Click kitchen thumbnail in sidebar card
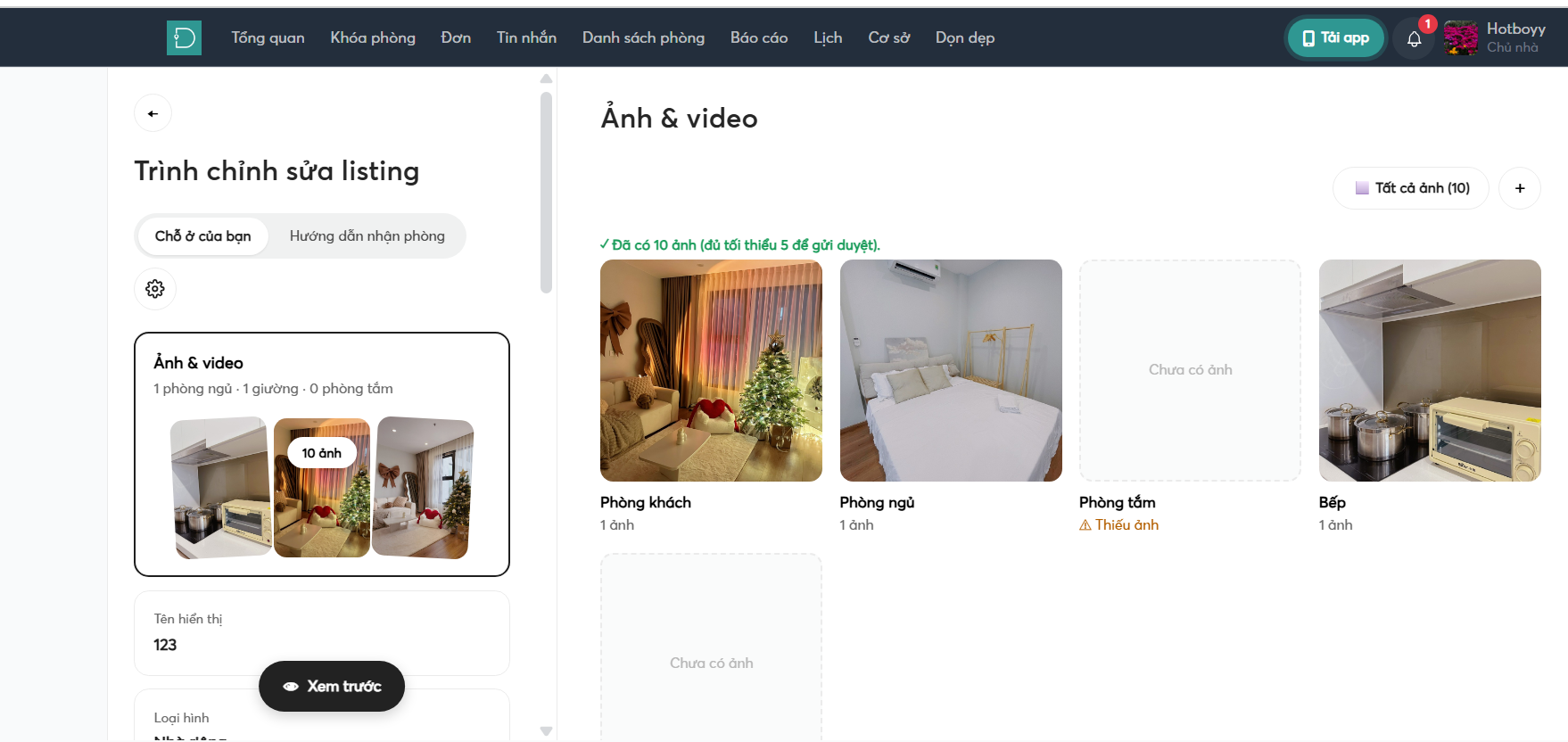The image size is (1568, 742). 222,489
